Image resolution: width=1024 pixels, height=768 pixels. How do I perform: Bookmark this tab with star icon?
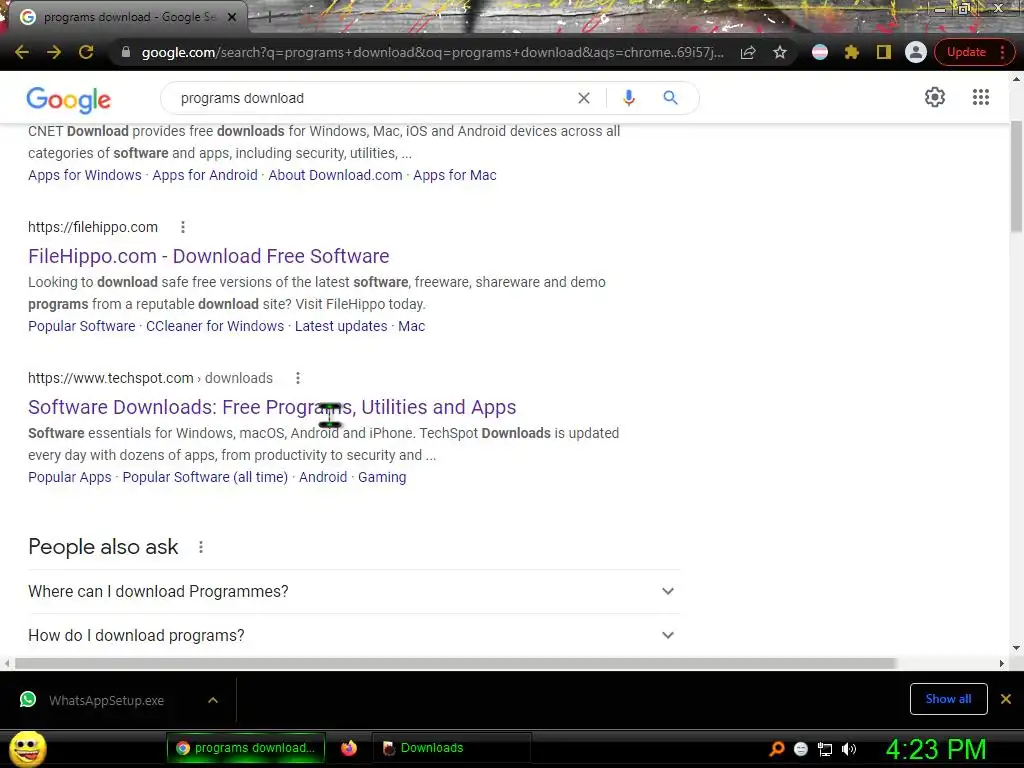tap(780, 52)
